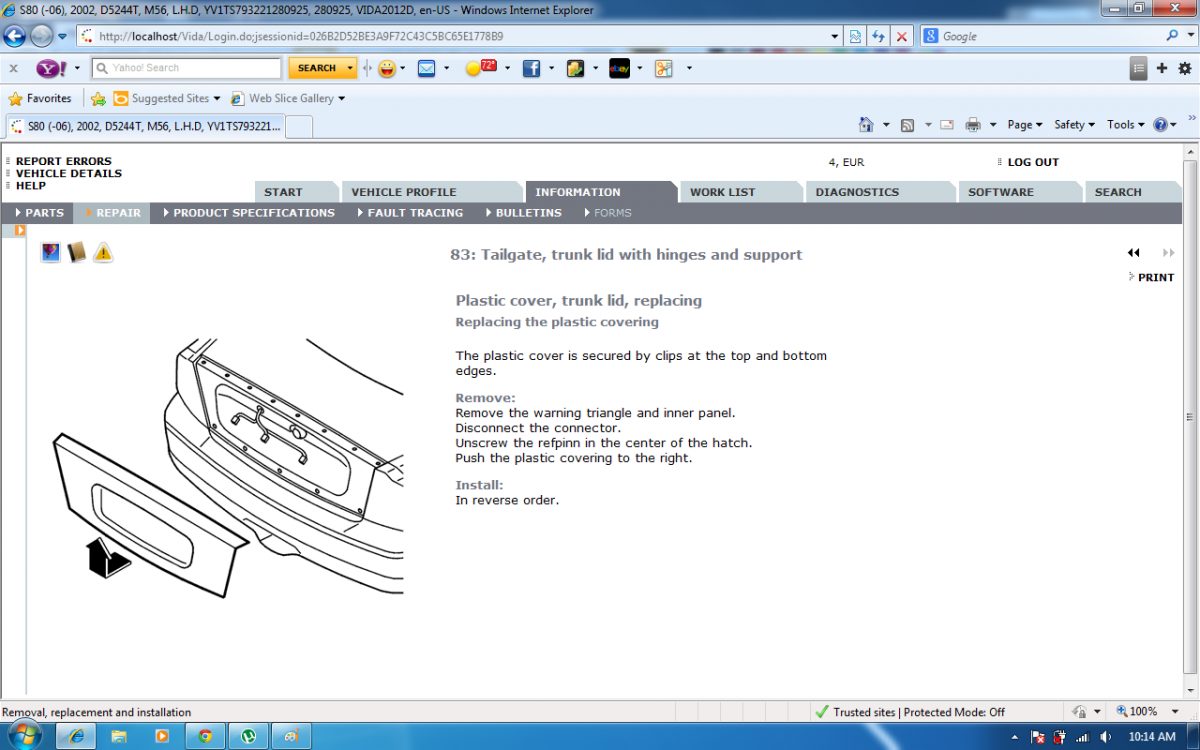
Task: Click the VEHICLE DETAILS link
Action: tap(69, 173)
